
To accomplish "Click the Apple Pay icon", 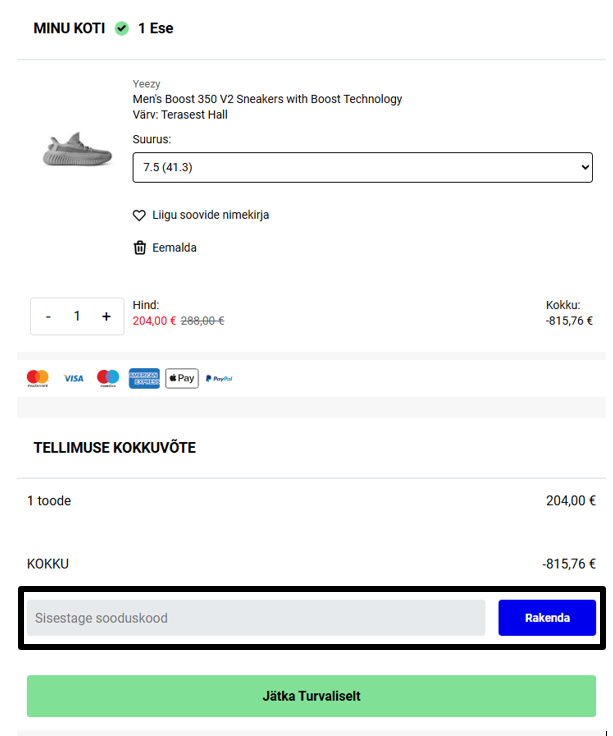I will pos(182,378).
